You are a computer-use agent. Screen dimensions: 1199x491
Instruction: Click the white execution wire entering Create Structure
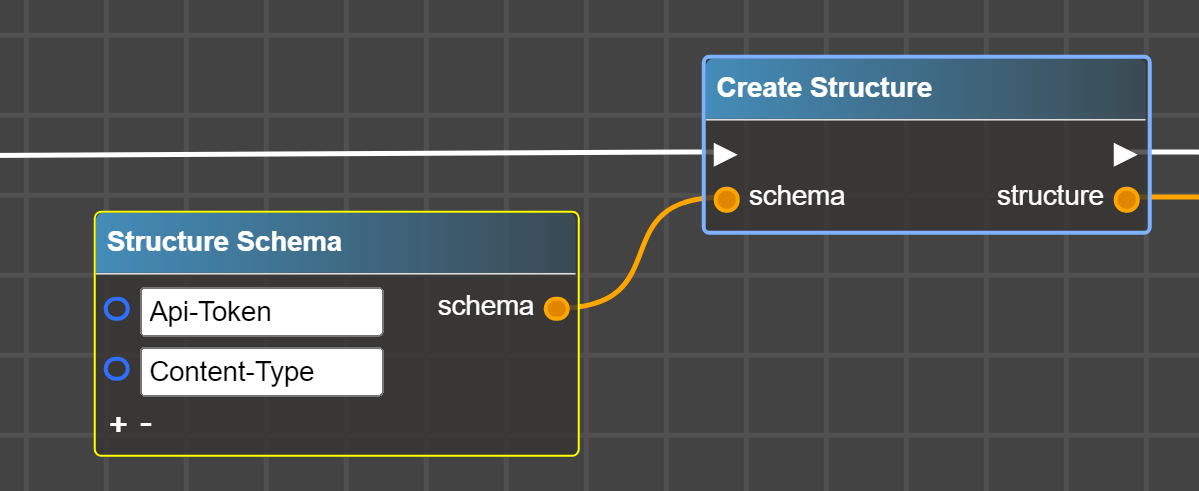click(350, 154)
